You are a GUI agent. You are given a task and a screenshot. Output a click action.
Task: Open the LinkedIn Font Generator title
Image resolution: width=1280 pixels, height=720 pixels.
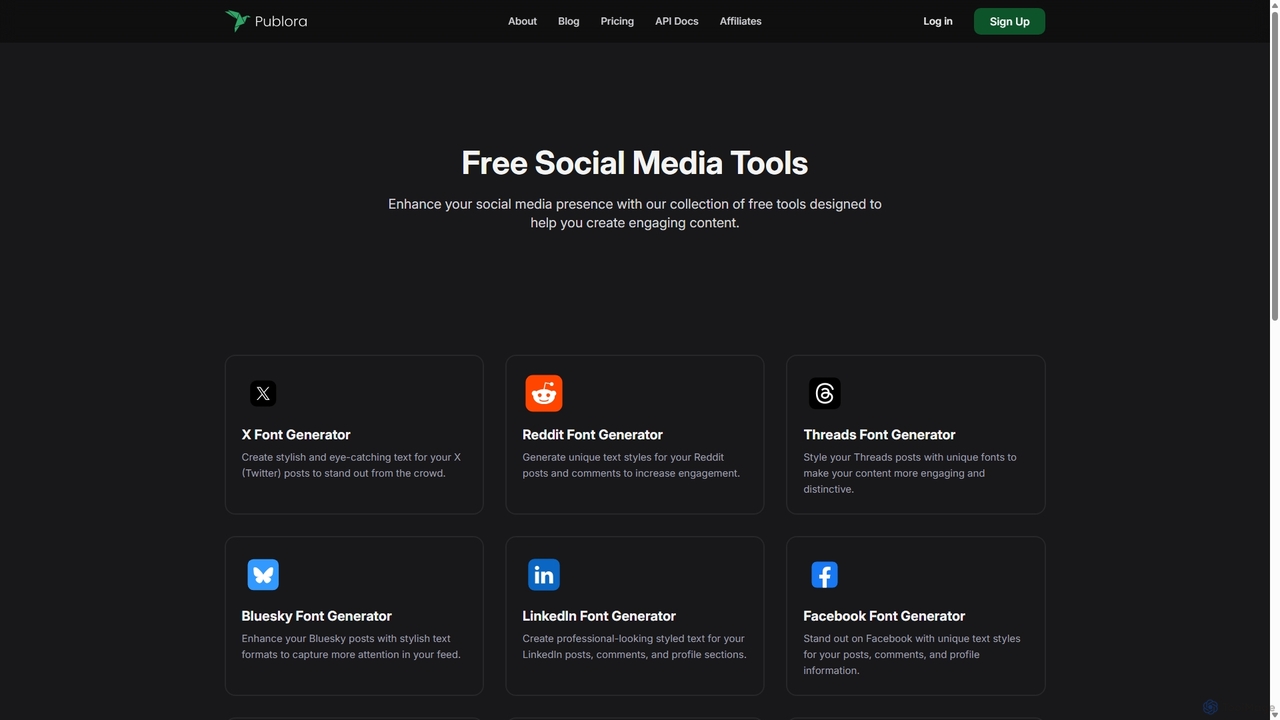click(599, 616)
